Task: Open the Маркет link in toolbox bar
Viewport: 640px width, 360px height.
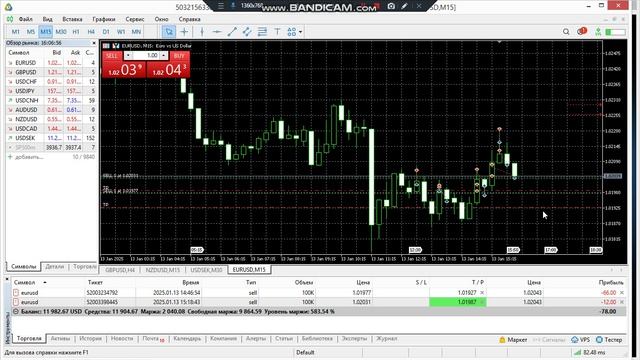Action: tap(513, 340)
